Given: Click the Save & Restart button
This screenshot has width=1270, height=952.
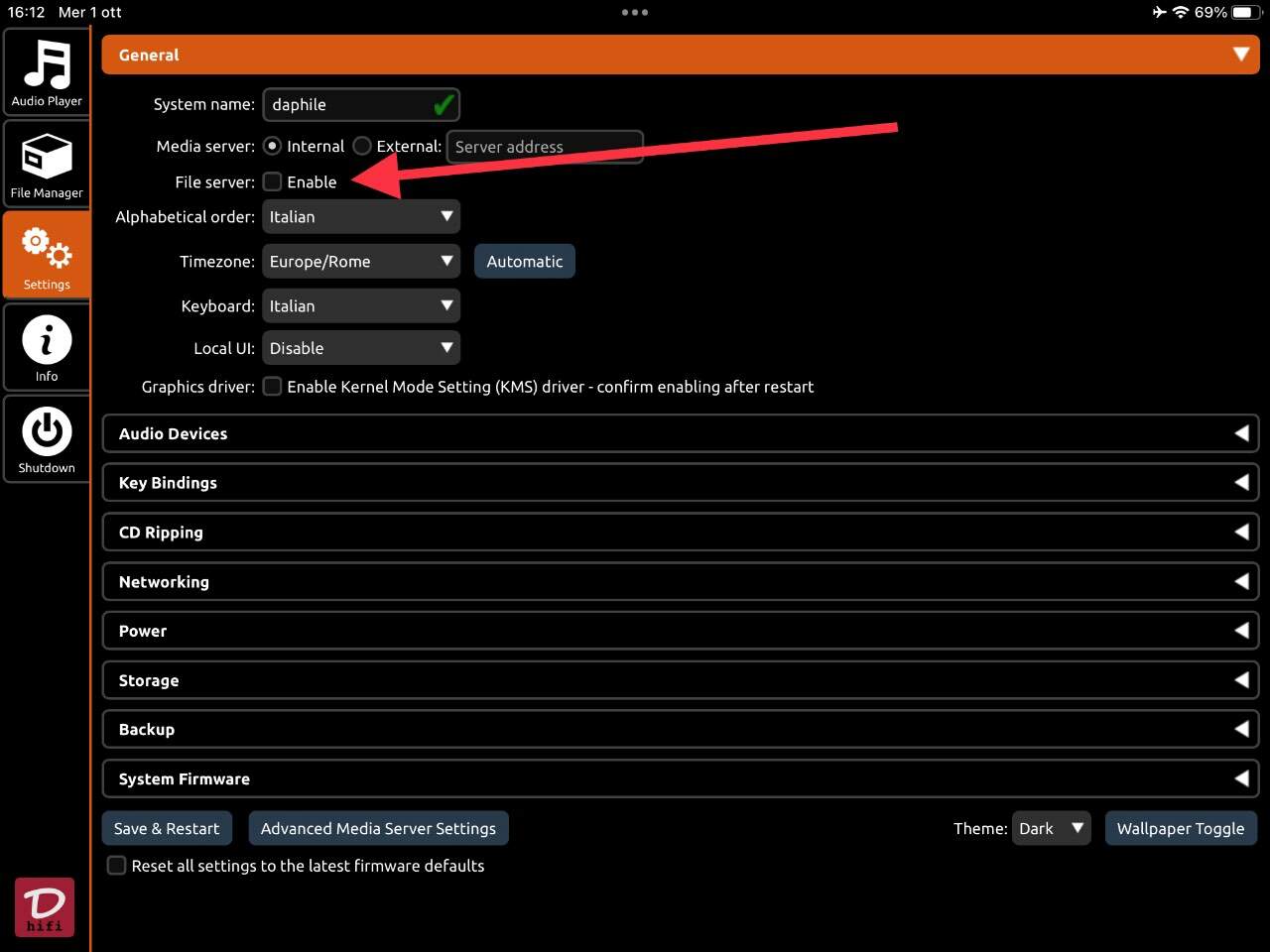Looking at the screenshot, I should (x=167, y=828).
